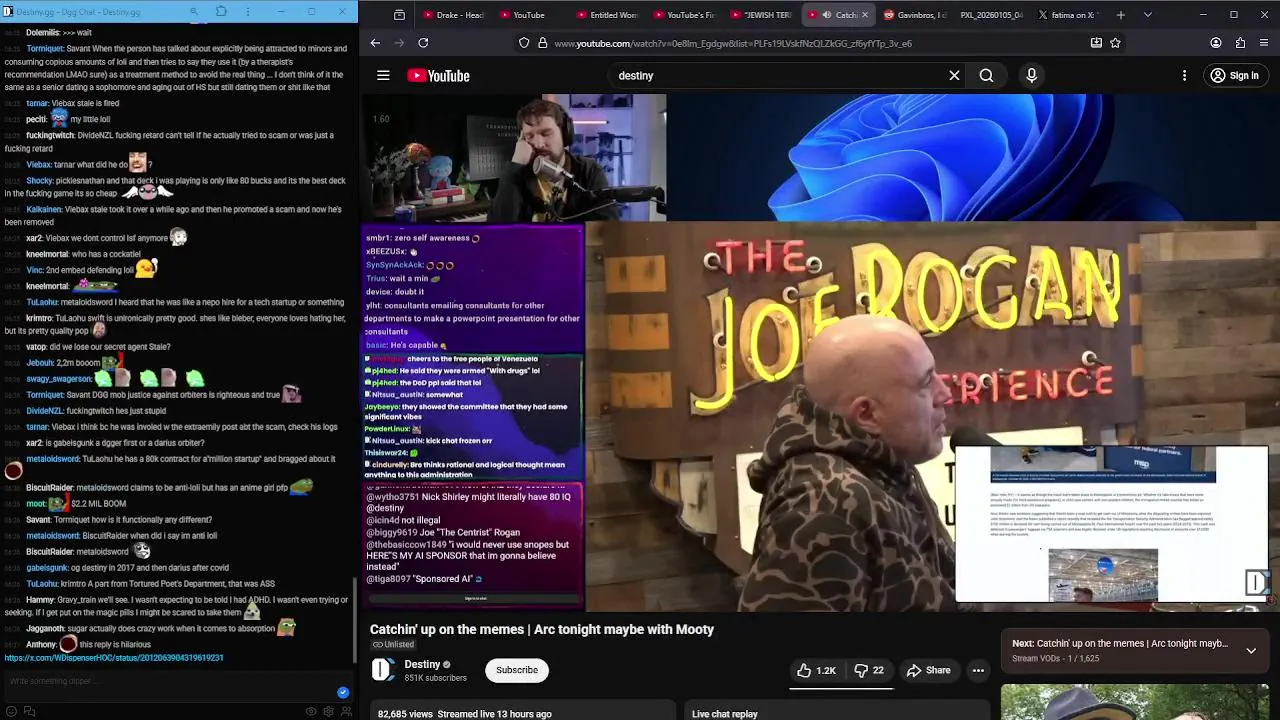Open the Destiny channel avatar

coord(382,670)
